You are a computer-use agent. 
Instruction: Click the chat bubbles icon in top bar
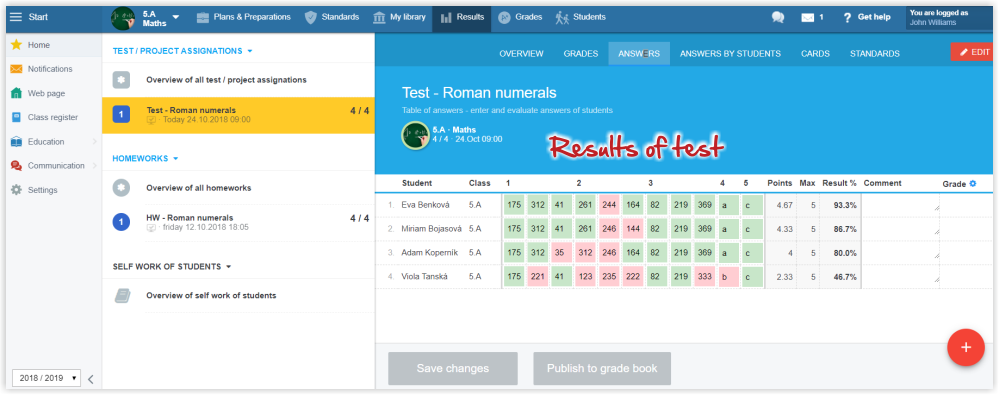coord(778,18)
